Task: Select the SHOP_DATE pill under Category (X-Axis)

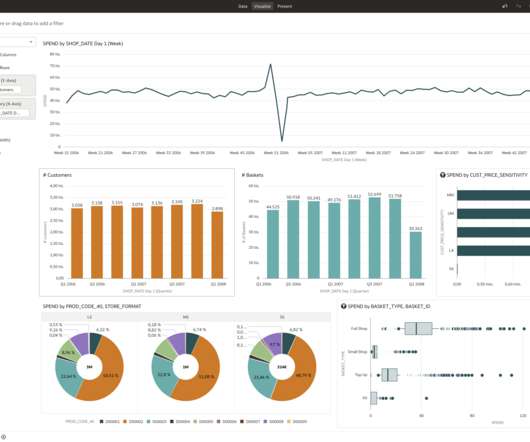Action: [x=14, y=113]
